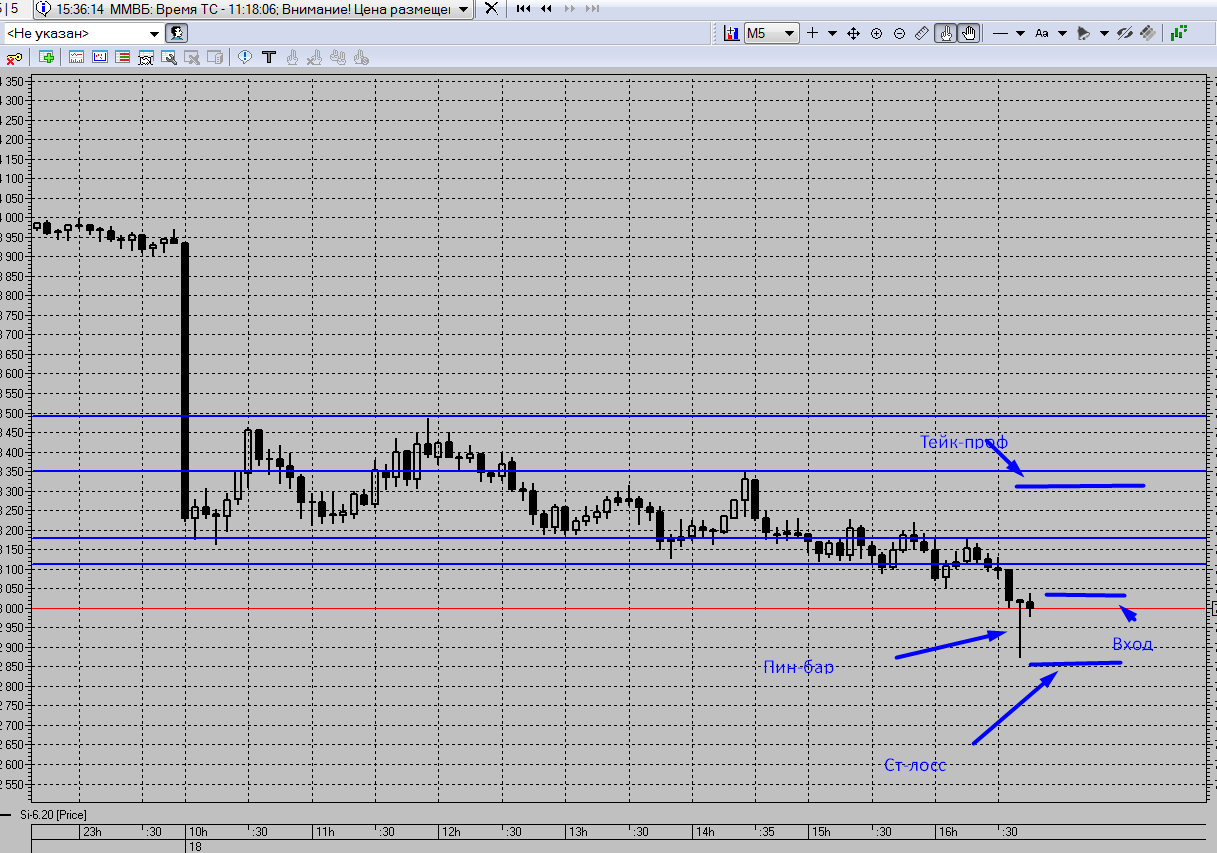This screenshot has width=1217, height=853.
Task: Click the blue exclamation alert icon
Action: coord(245,57)
